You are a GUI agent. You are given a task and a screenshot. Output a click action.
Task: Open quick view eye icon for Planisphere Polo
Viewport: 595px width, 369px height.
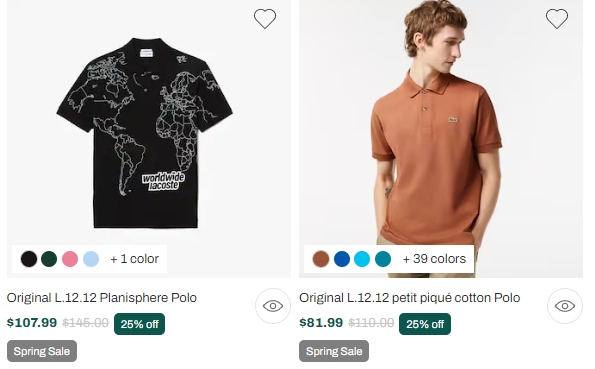[x=273, y=306]
